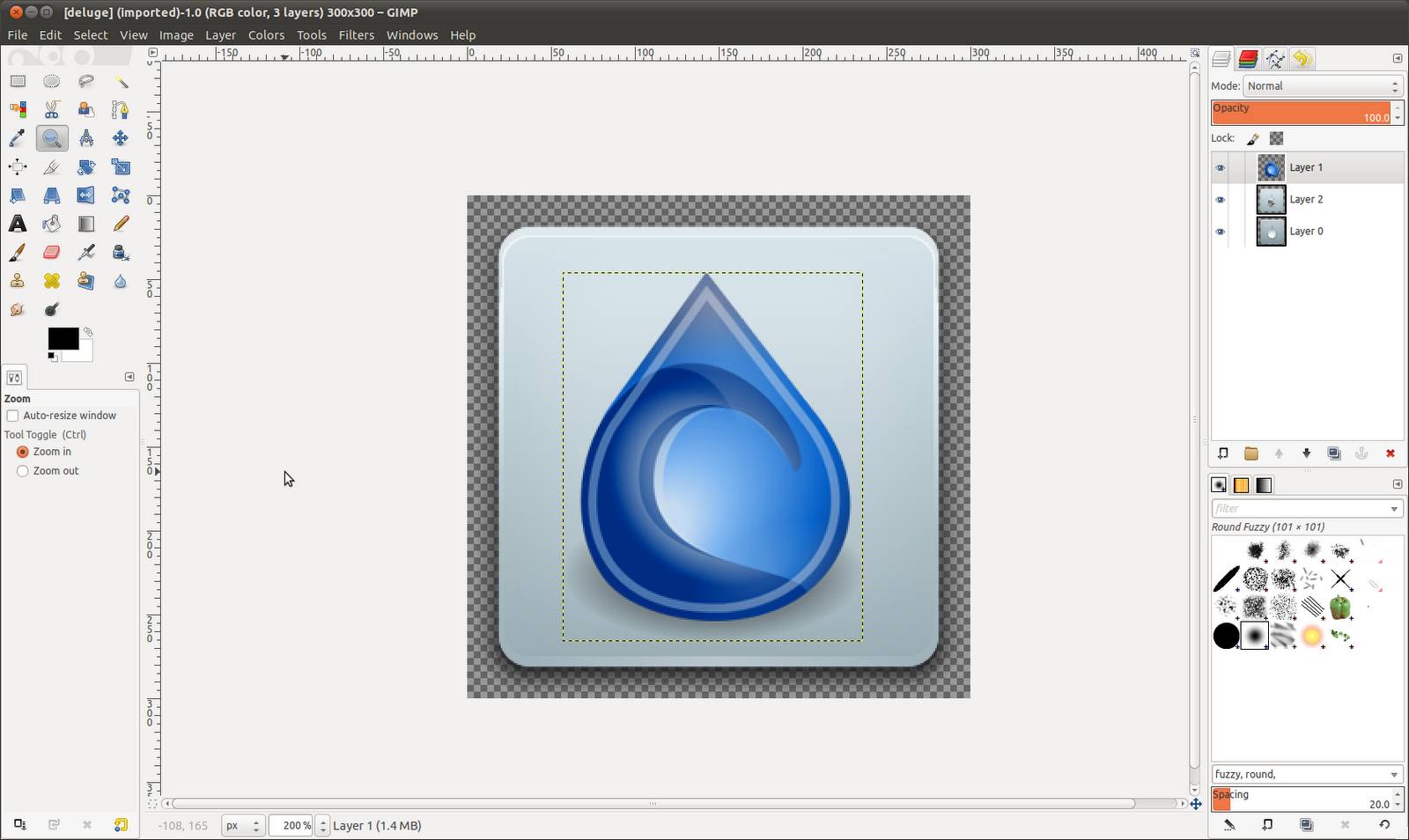The width and height of the screenshot is (1409, 840).
Task: Select the Scale tool
Action: 121,167
